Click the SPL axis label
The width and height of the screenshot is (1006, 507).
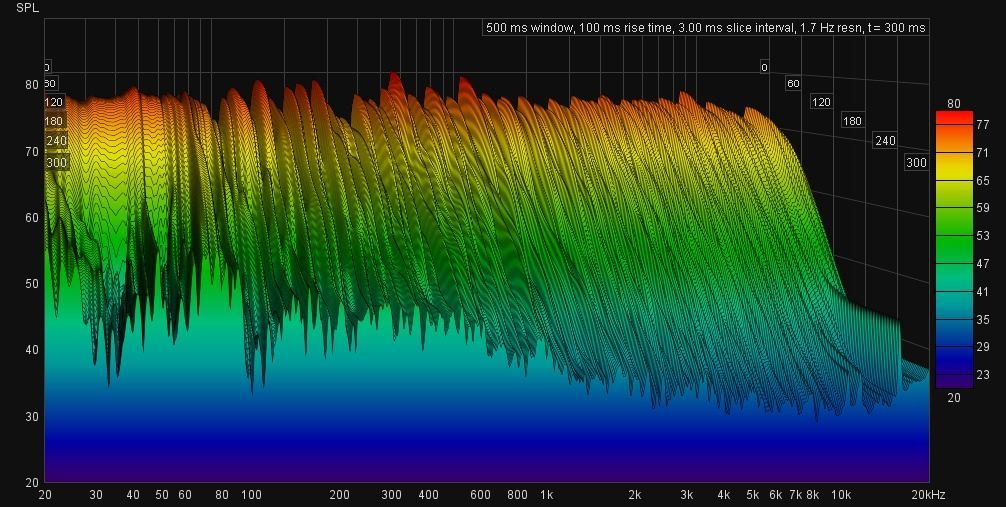[27, 7]
